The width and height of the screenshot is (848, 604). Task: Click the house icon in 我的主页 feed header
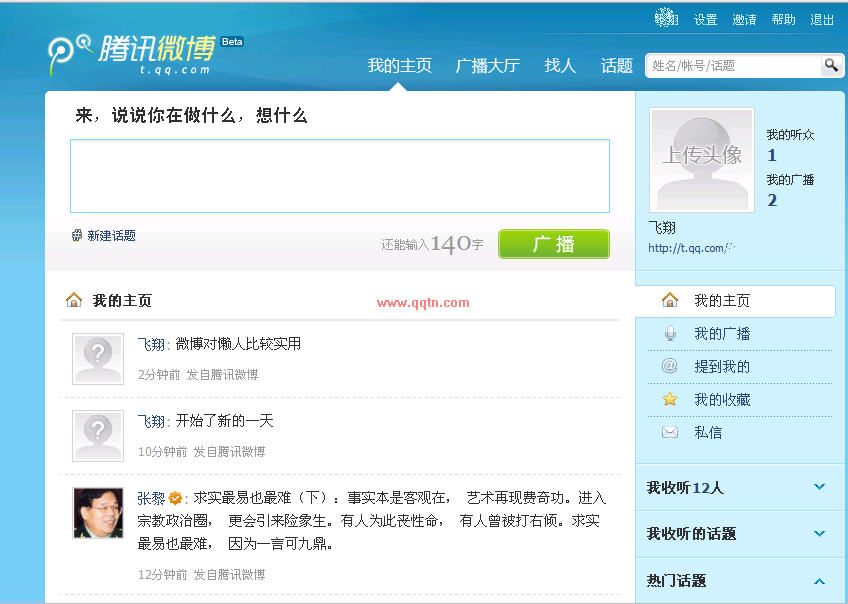point(74,300)
